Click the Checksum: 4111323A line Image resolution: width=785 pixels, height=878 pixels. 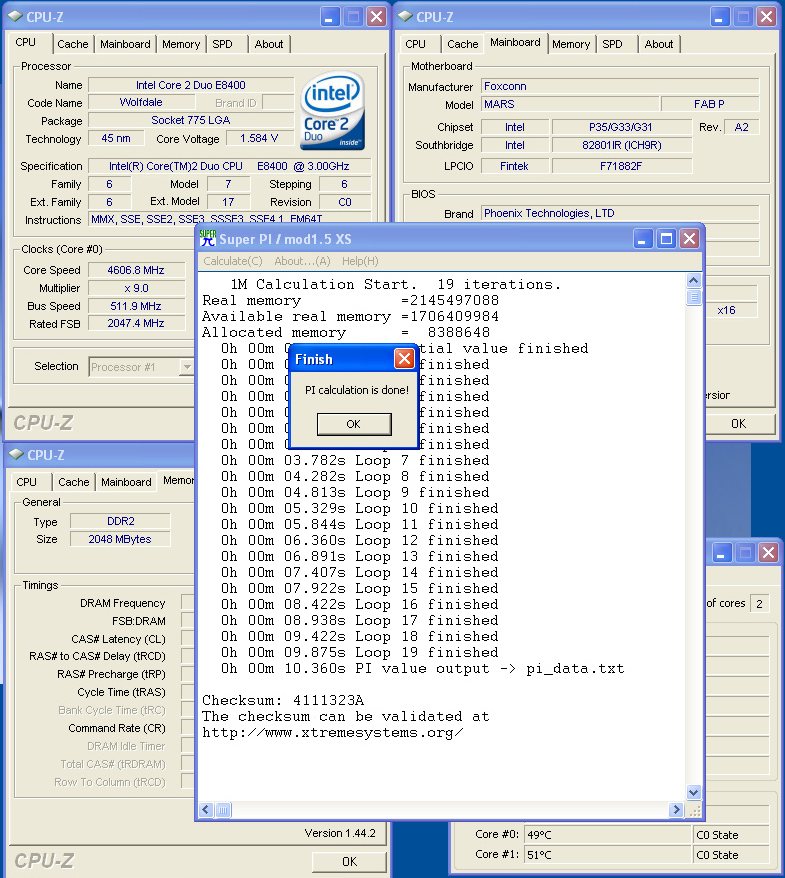click(283, 700)
